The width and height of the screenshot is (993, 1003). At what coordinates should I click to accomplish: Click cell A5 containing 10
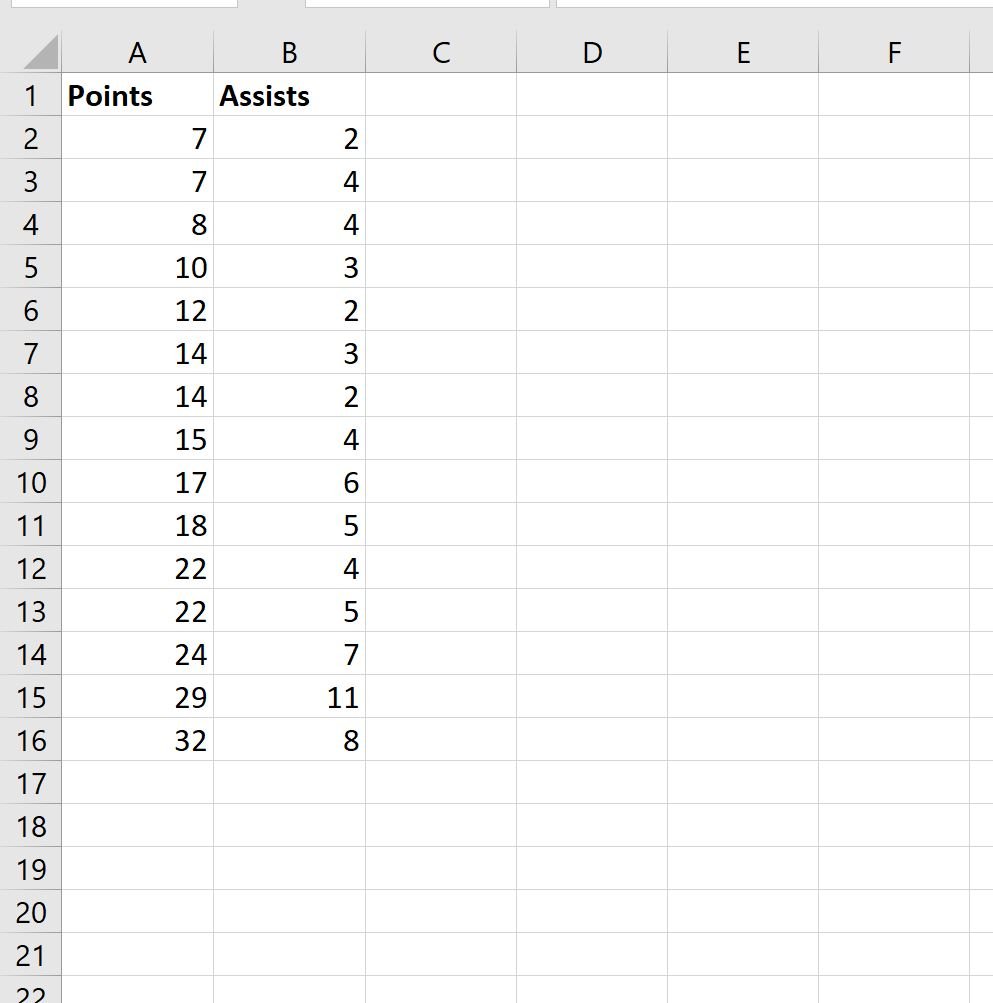[x=138, y=267]
